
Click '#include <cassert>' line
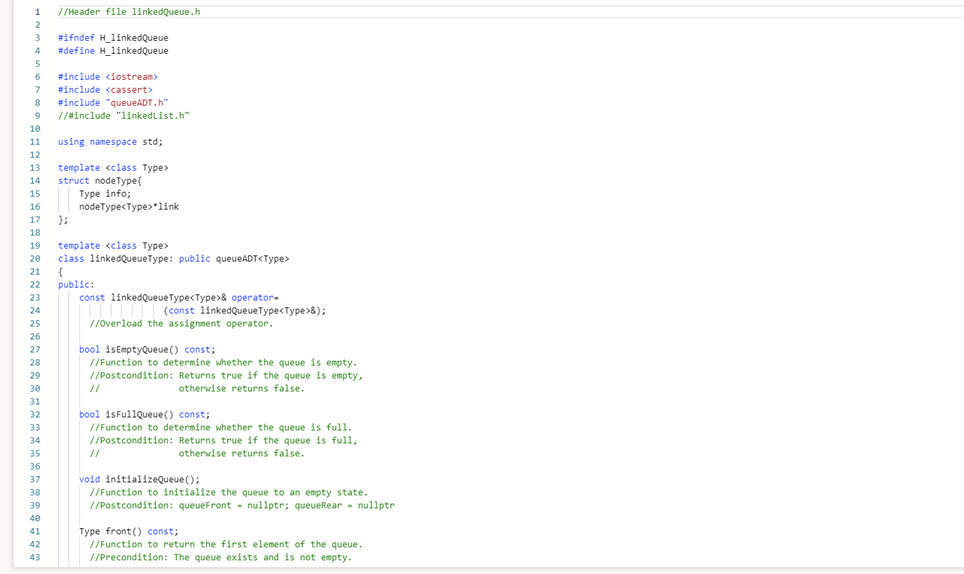[105, 90]
